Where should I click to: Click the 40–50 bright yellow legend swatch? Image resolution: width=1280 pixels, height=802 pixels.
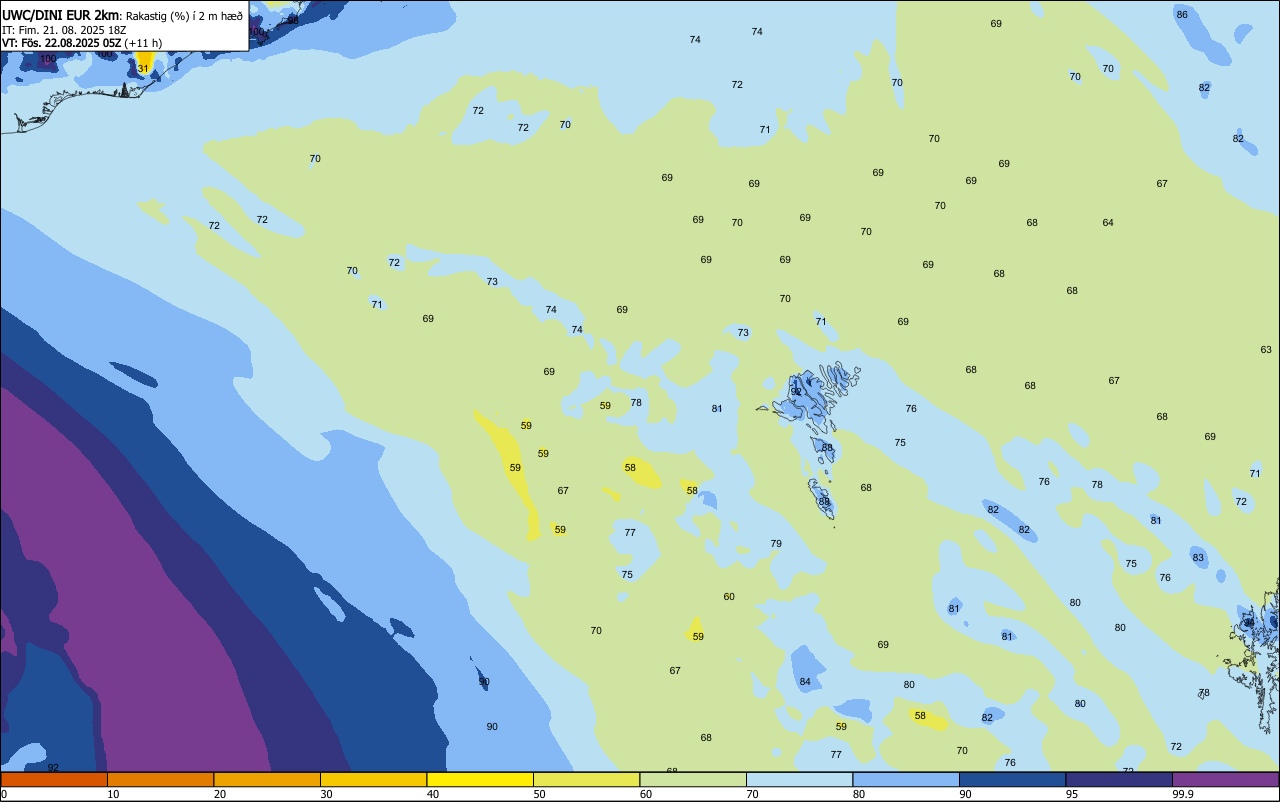(x=480, y=779)
